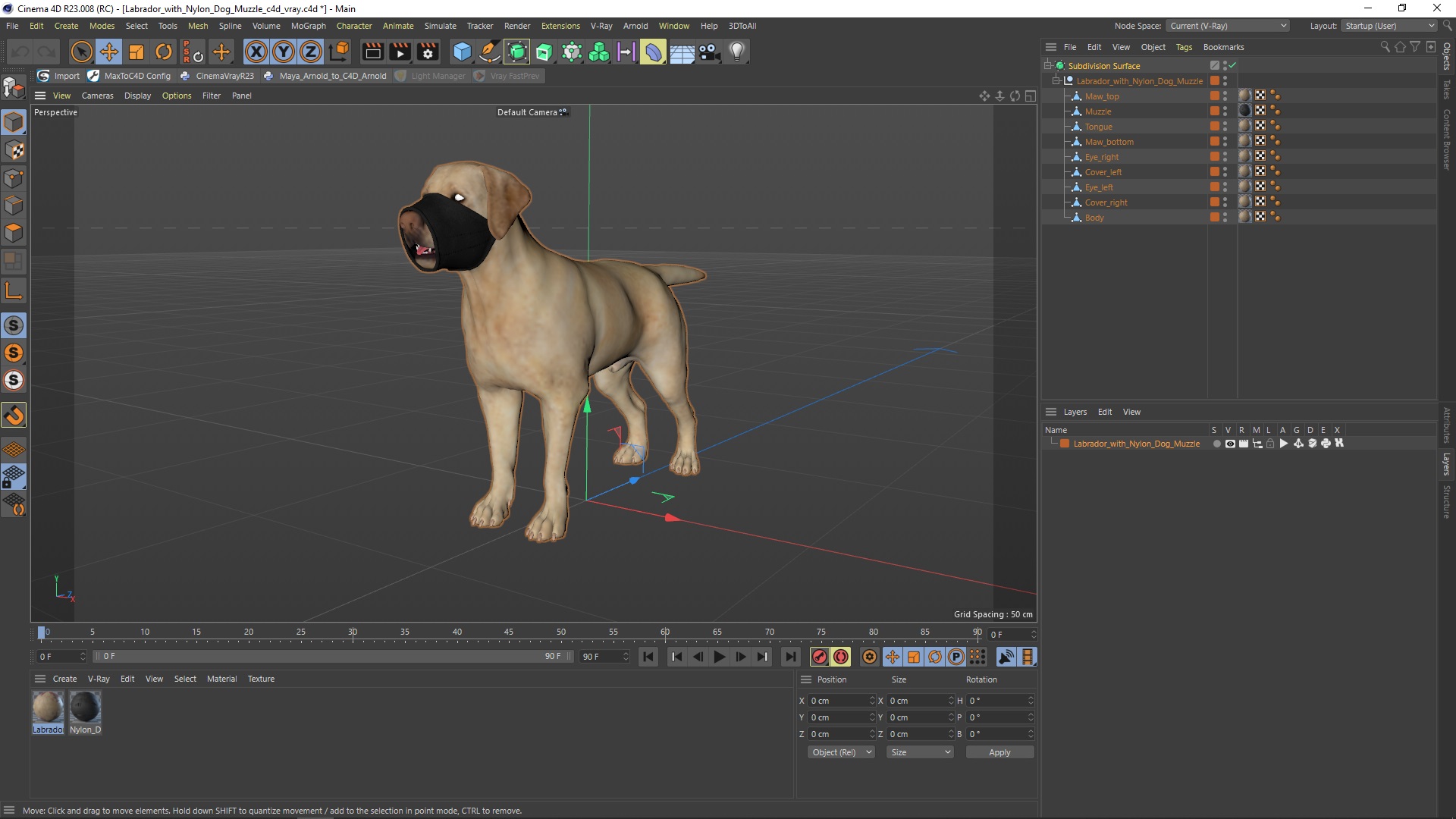Viewport: 1456px width, 819px height.
Task: Switch to Takes side tab
Action: click(1447, 89)
